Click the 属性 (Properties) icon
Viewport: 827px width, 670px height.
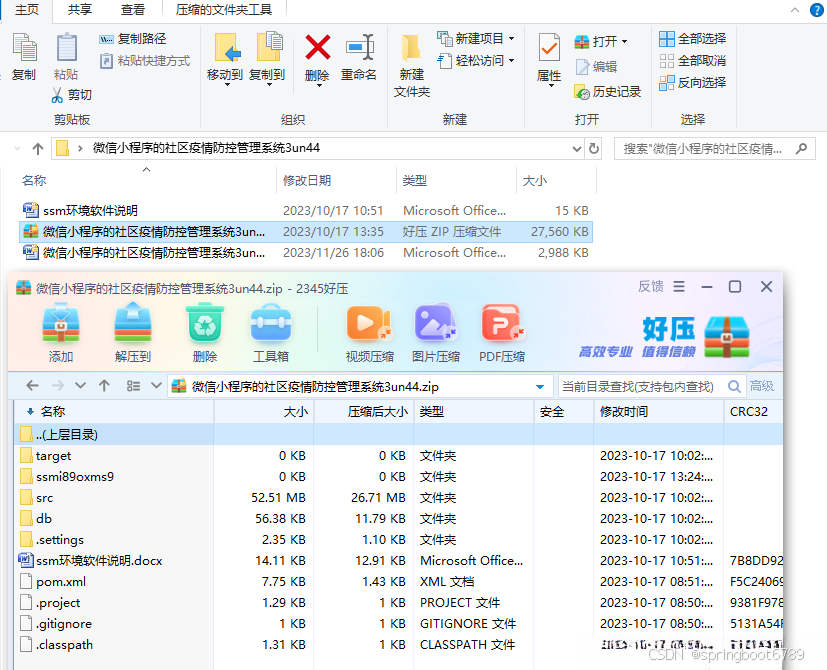[549, 48]
